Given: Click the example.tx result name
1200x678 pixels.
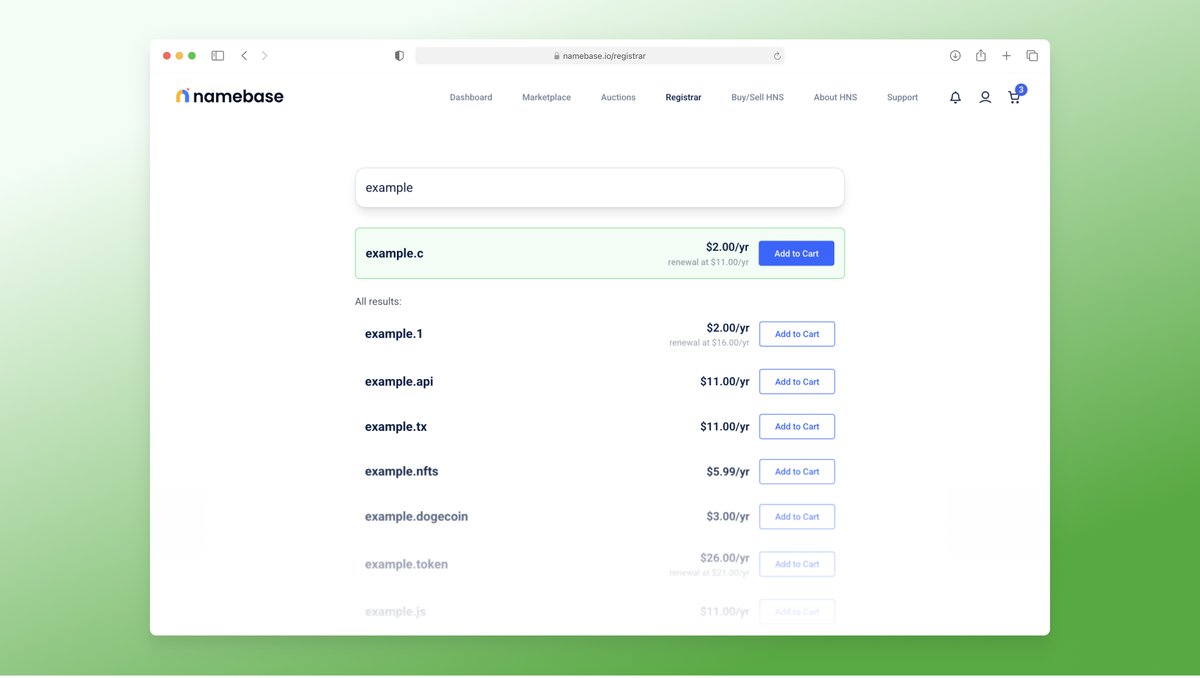Looking at the screenshot, I should pyautogui.click(x=396, y=427).
